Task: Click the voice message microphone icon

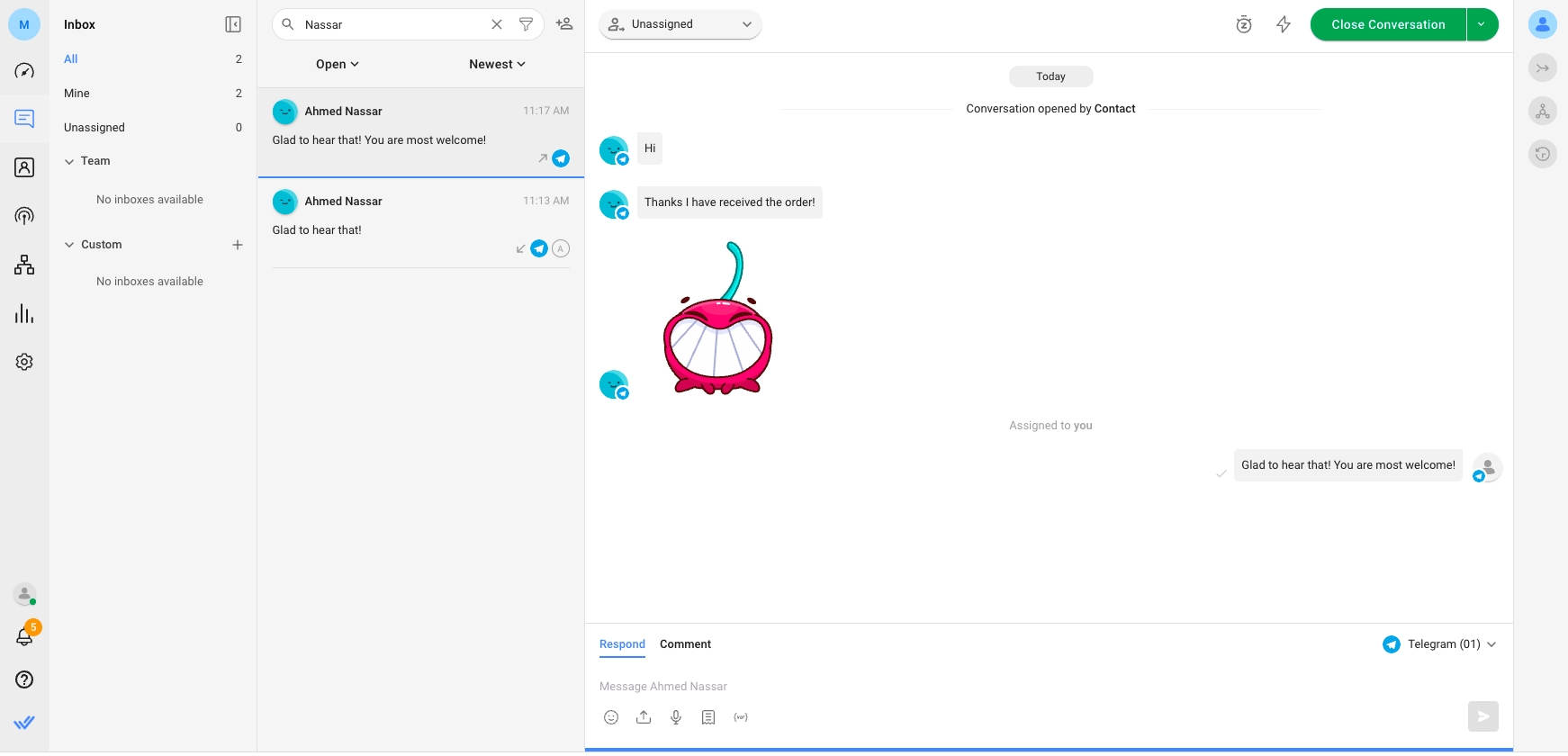Action: (x=676, y=717)
